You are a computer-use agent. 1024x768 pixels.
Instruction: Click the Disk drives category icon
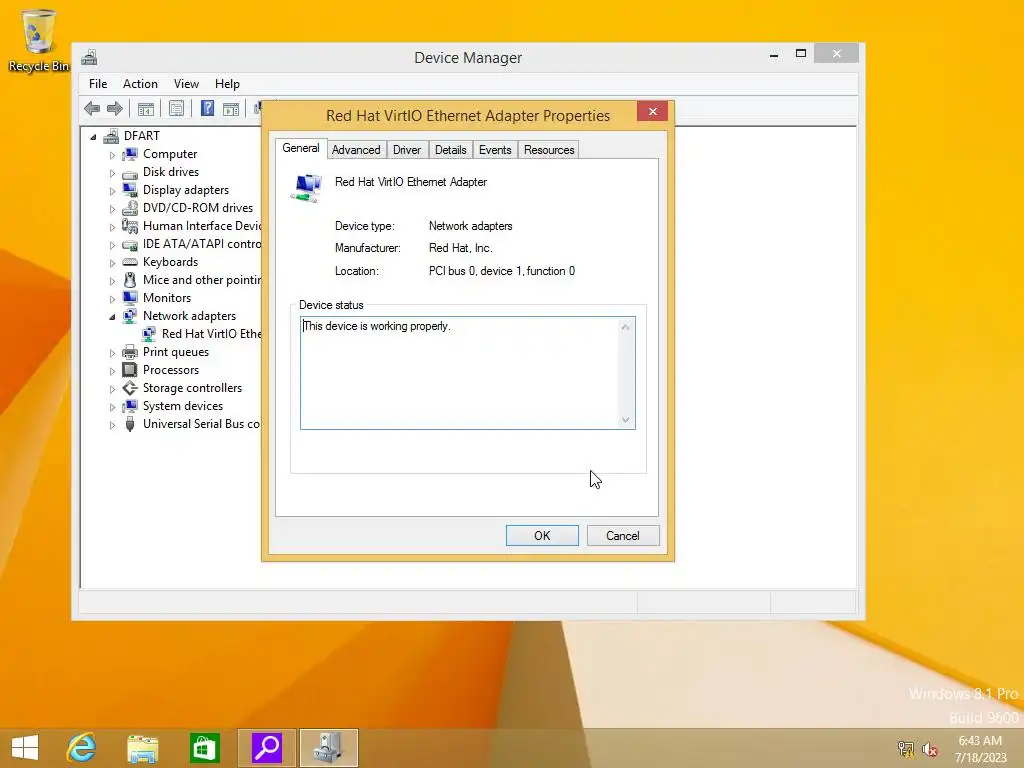pyautogui.click(x=130, y=172)
